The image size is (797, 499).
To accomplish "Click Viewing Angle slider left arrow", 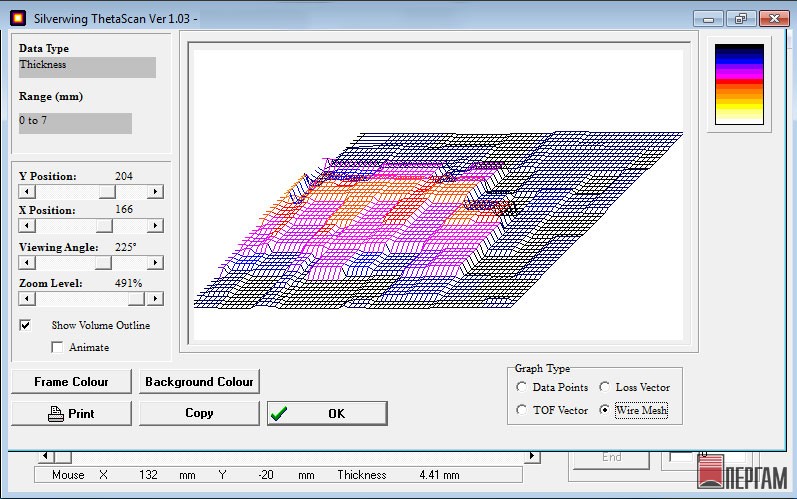I will pos(26,262).
